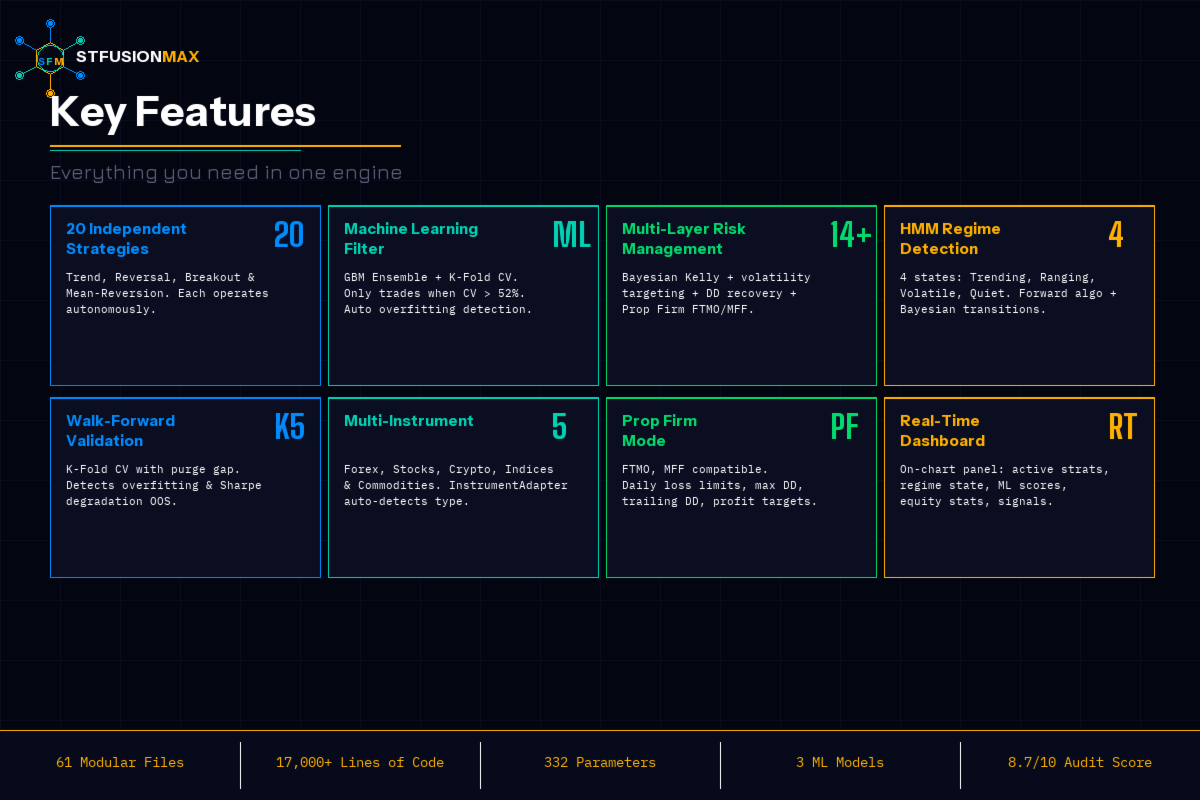Click the 'GBM Ensemble + K-Fold CV' description
The image size is (1200, 800).
(x=438, y=293)
